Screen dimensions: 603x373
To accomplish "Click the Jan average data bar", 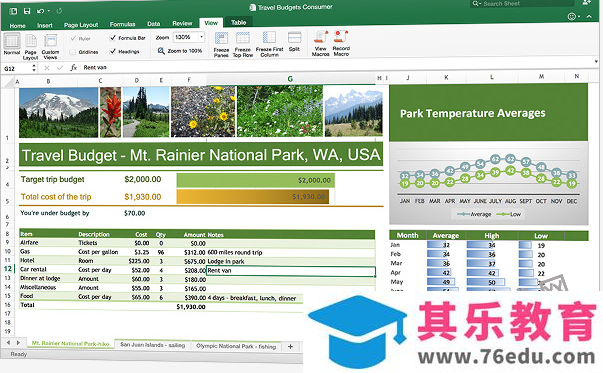I will (x=437, y=245).
